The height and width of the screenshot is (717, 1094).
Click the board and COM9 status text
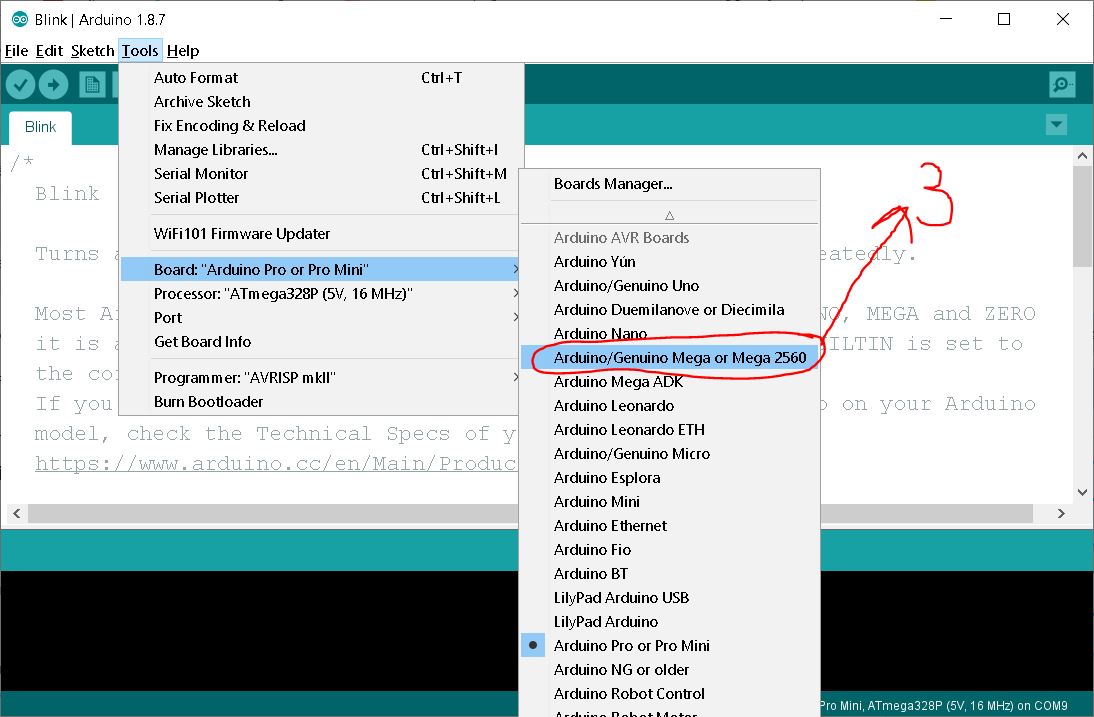point(943,706)
